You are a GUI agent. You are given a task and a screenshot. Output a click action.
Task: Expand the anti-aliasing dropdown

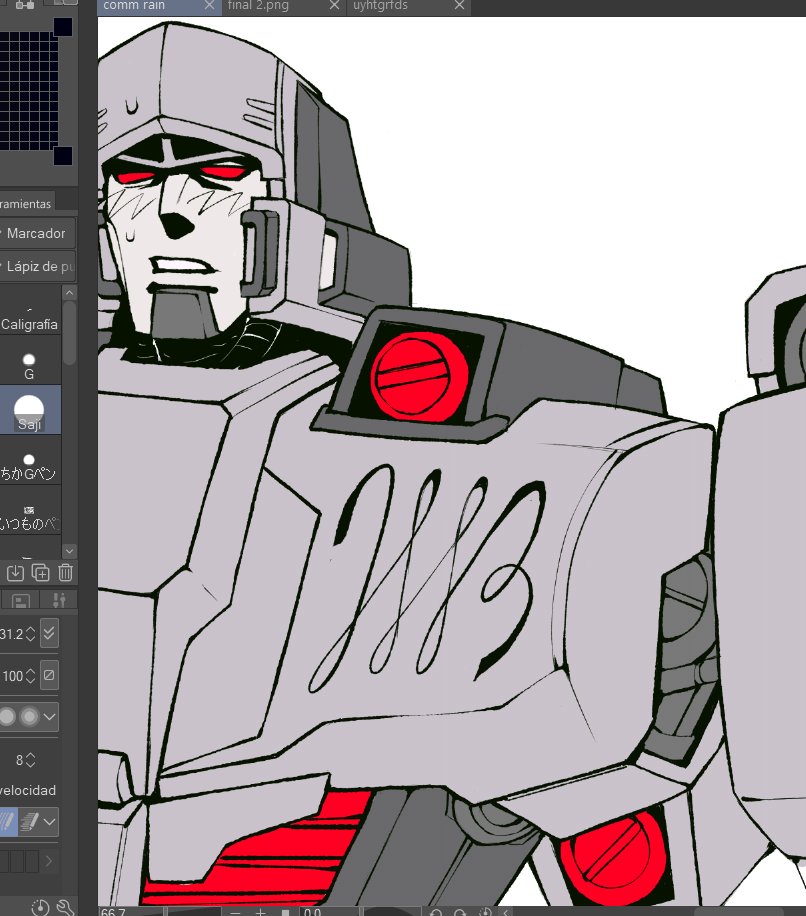tap(50, 716)
